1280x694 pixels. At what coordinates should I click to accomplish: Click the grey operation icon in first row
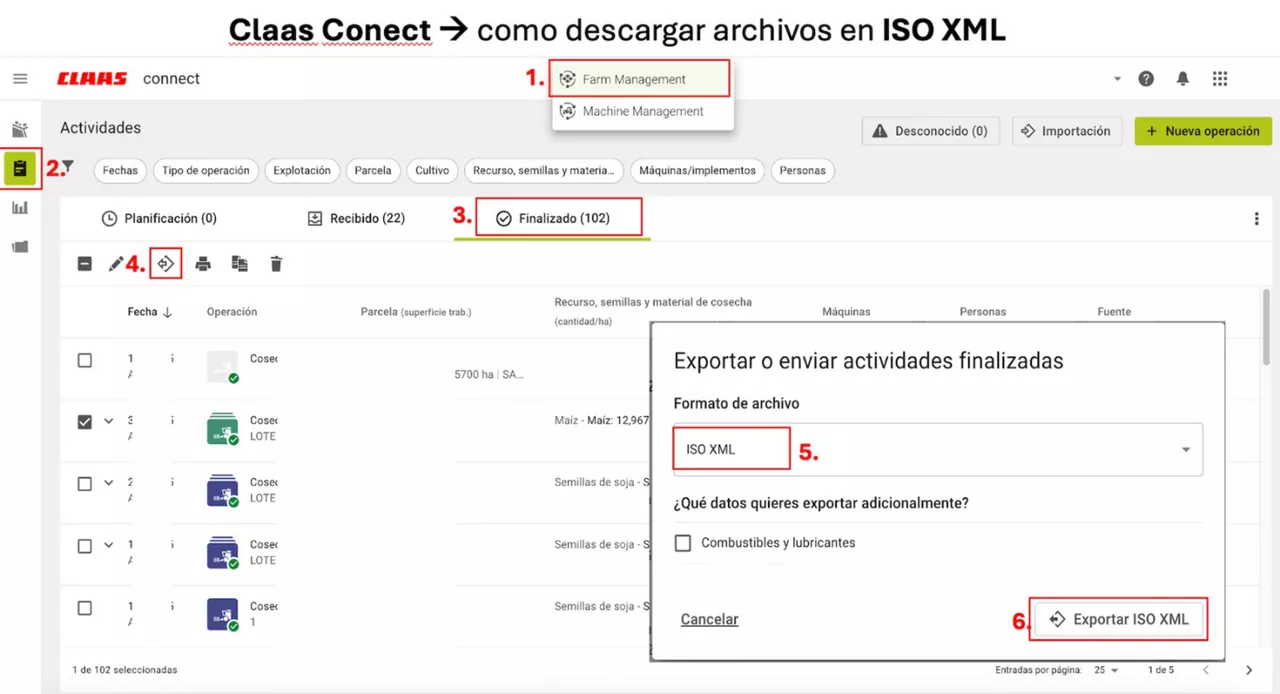222,367
